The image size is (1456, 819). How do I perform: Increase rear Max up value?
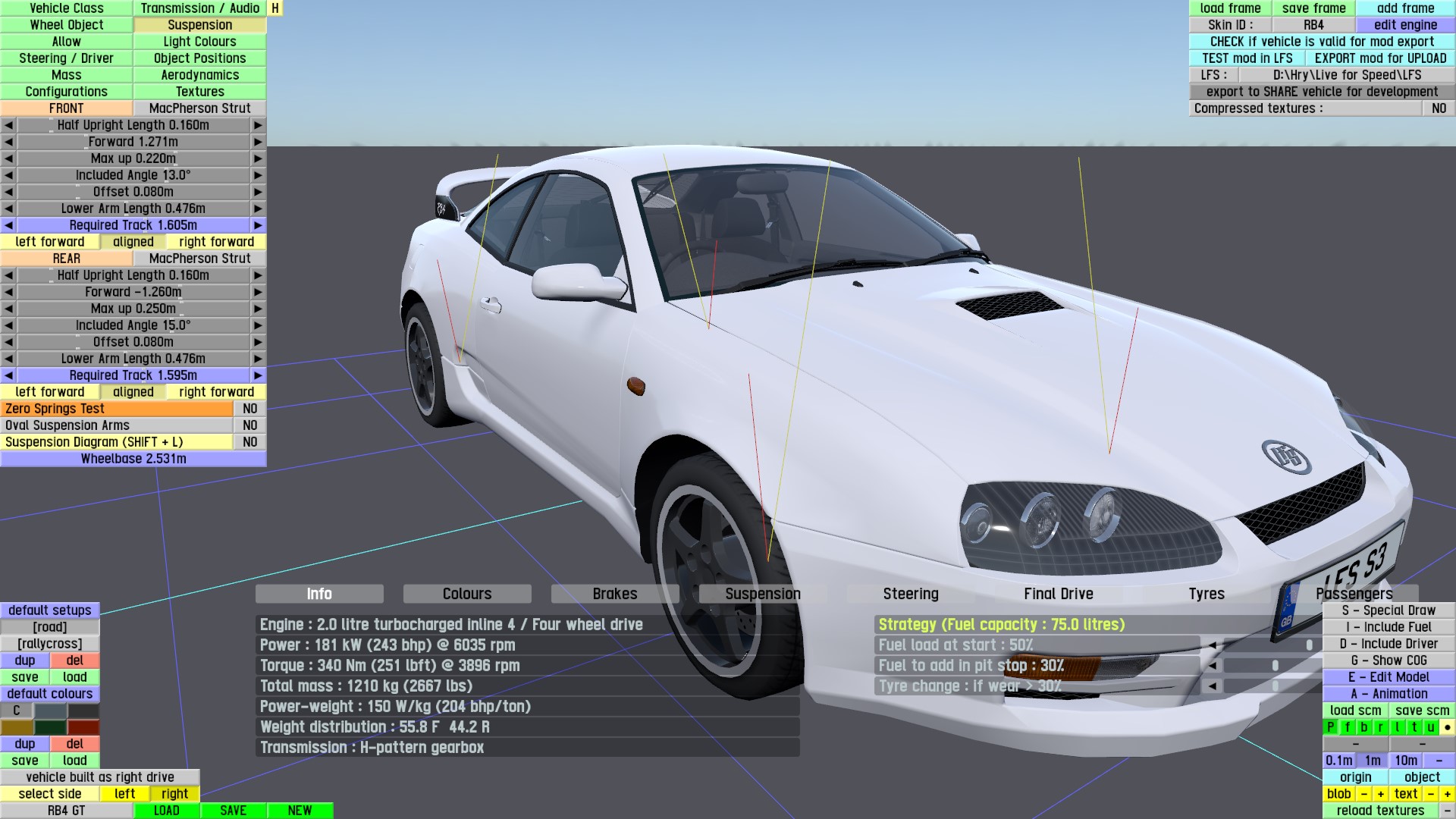pos(258,309)
